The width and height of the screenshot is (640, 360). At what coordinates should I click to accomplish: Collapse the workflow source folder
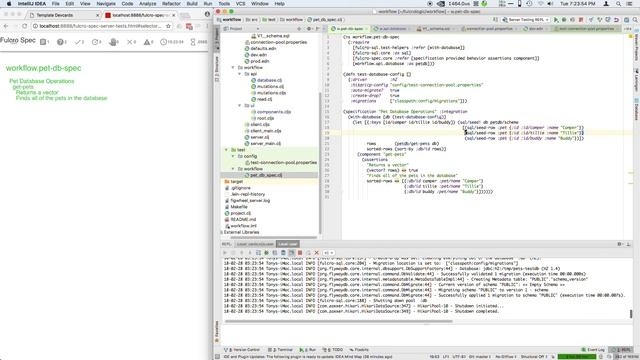click(x=233, y=67)
